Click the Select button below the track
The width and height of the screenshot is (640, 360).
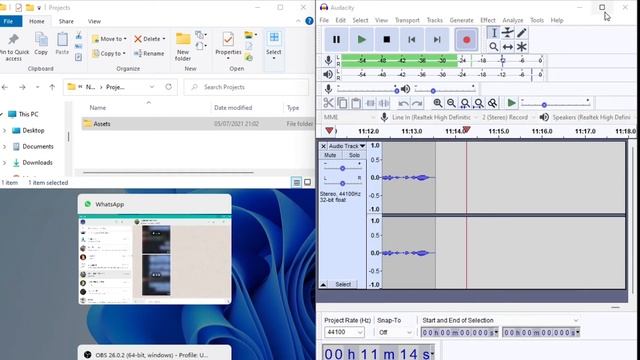click(x=343, y=284)
